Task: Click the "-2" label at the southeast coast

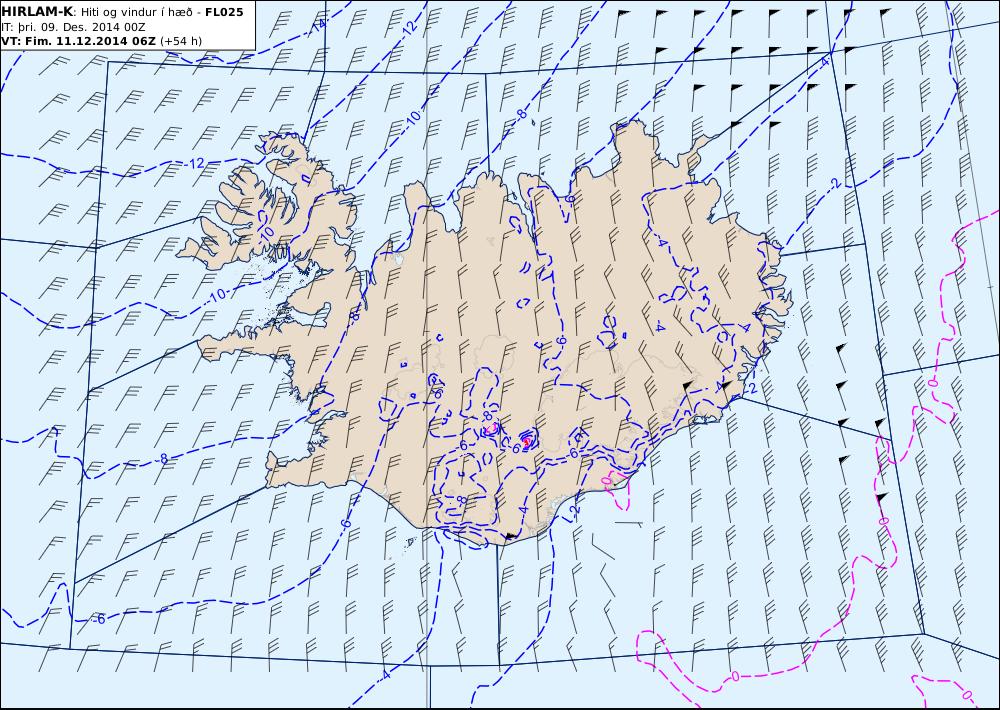Action: 751,388
